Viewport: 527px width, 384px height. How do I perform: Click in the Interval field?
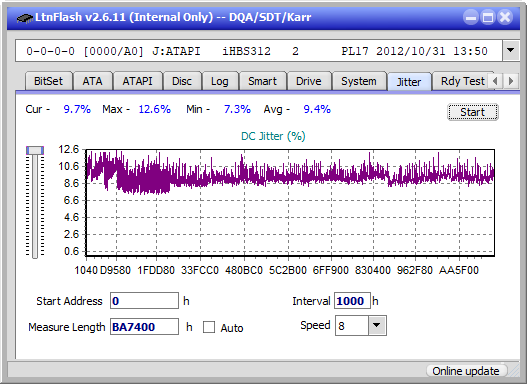(352, 301)
